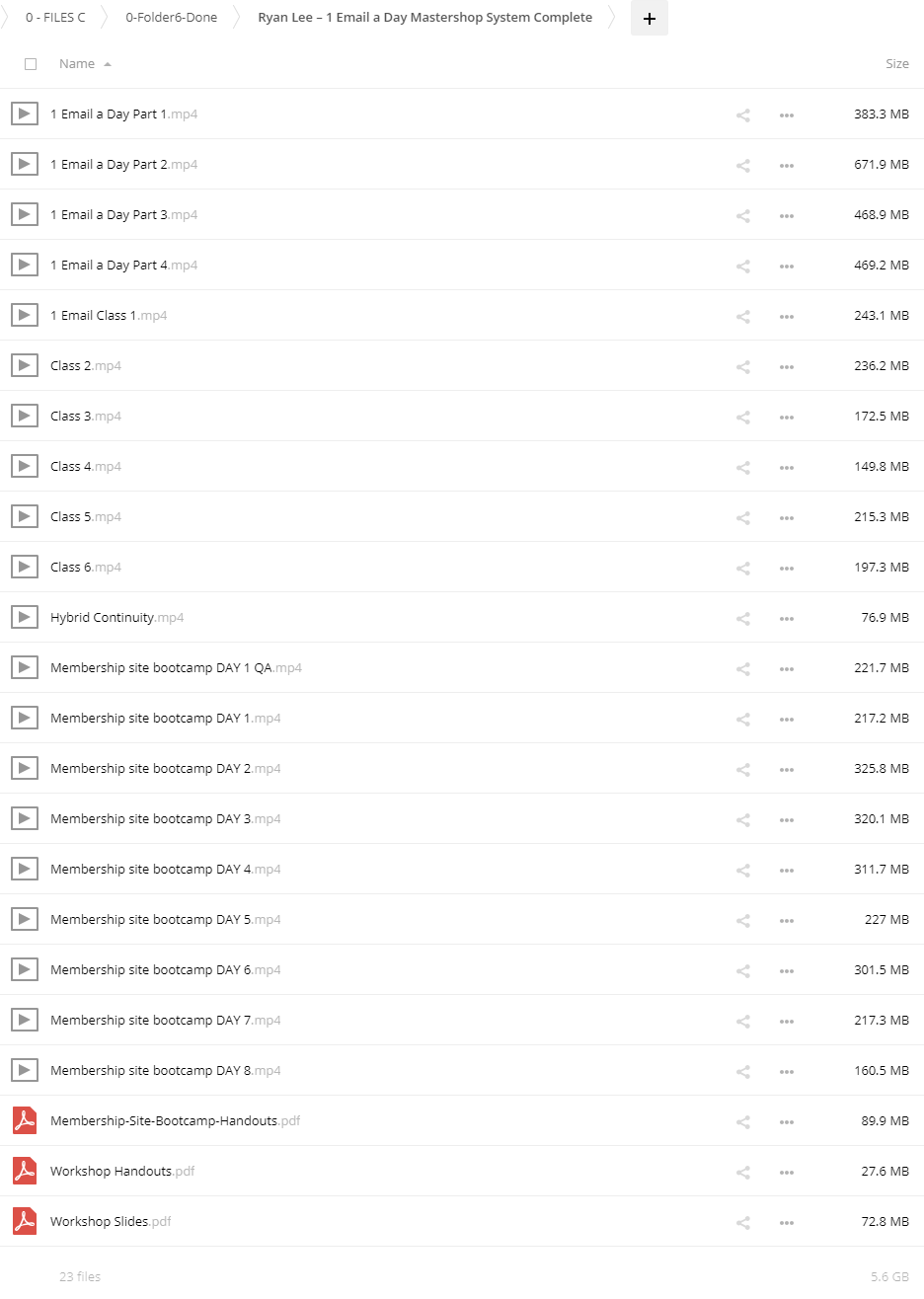Share Hybrid Continuity.mp4 via share icon
The height and width of the screenshot is (1299, 924).
743,619
